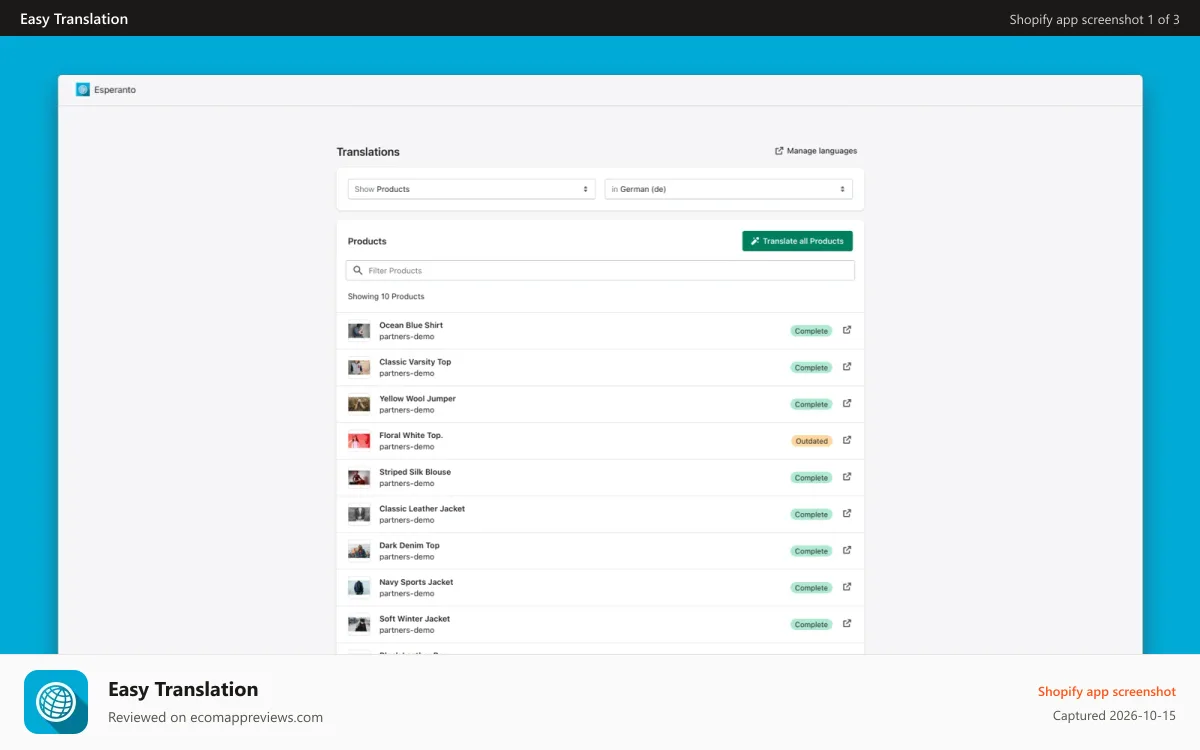This screenshot has width=1200, height=750.
Task: Open external link for Navy Sports Jacket
Action: coord(847,587)
